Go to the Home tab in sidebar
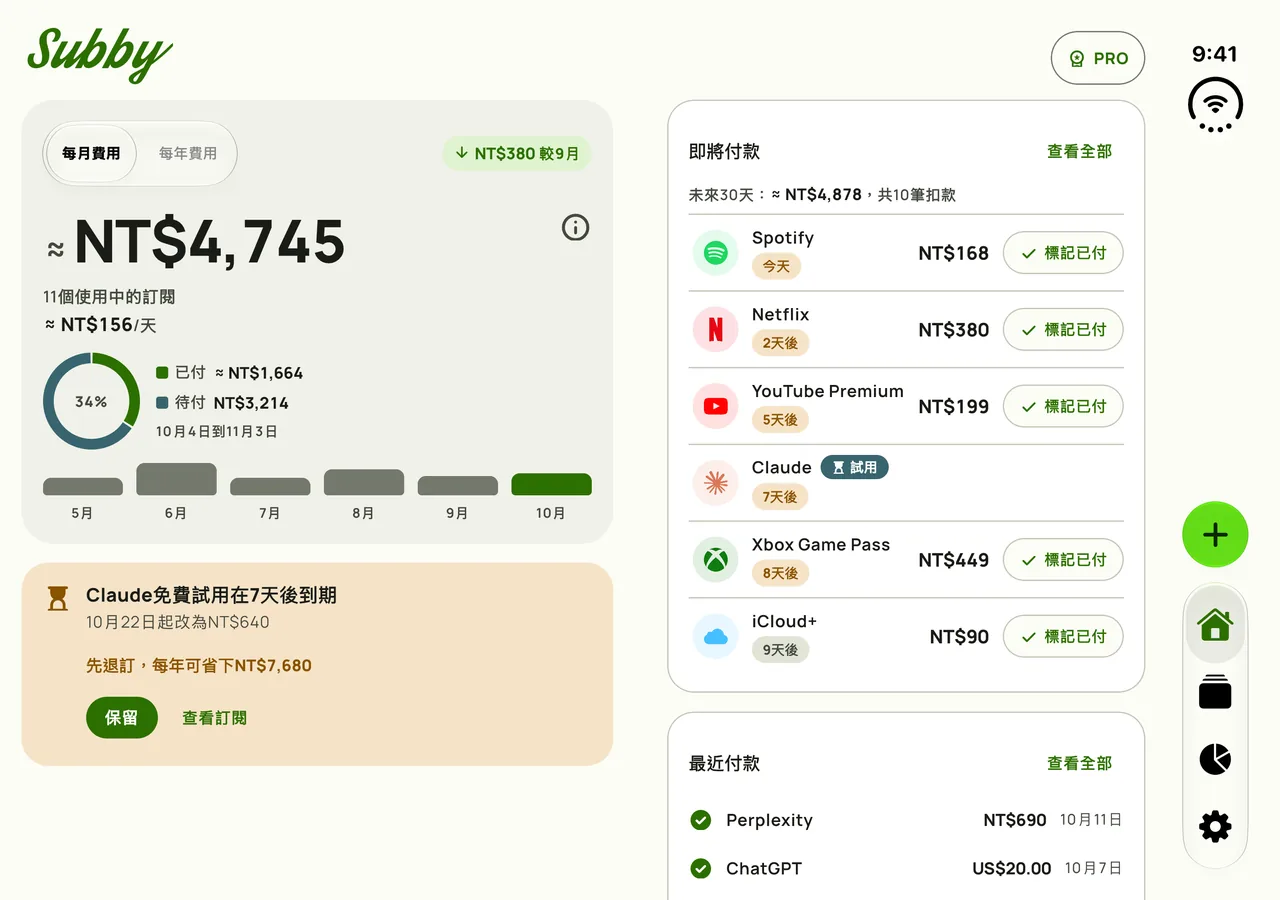The height and width of the screenshot is (900, 1280). point(1215,625)
